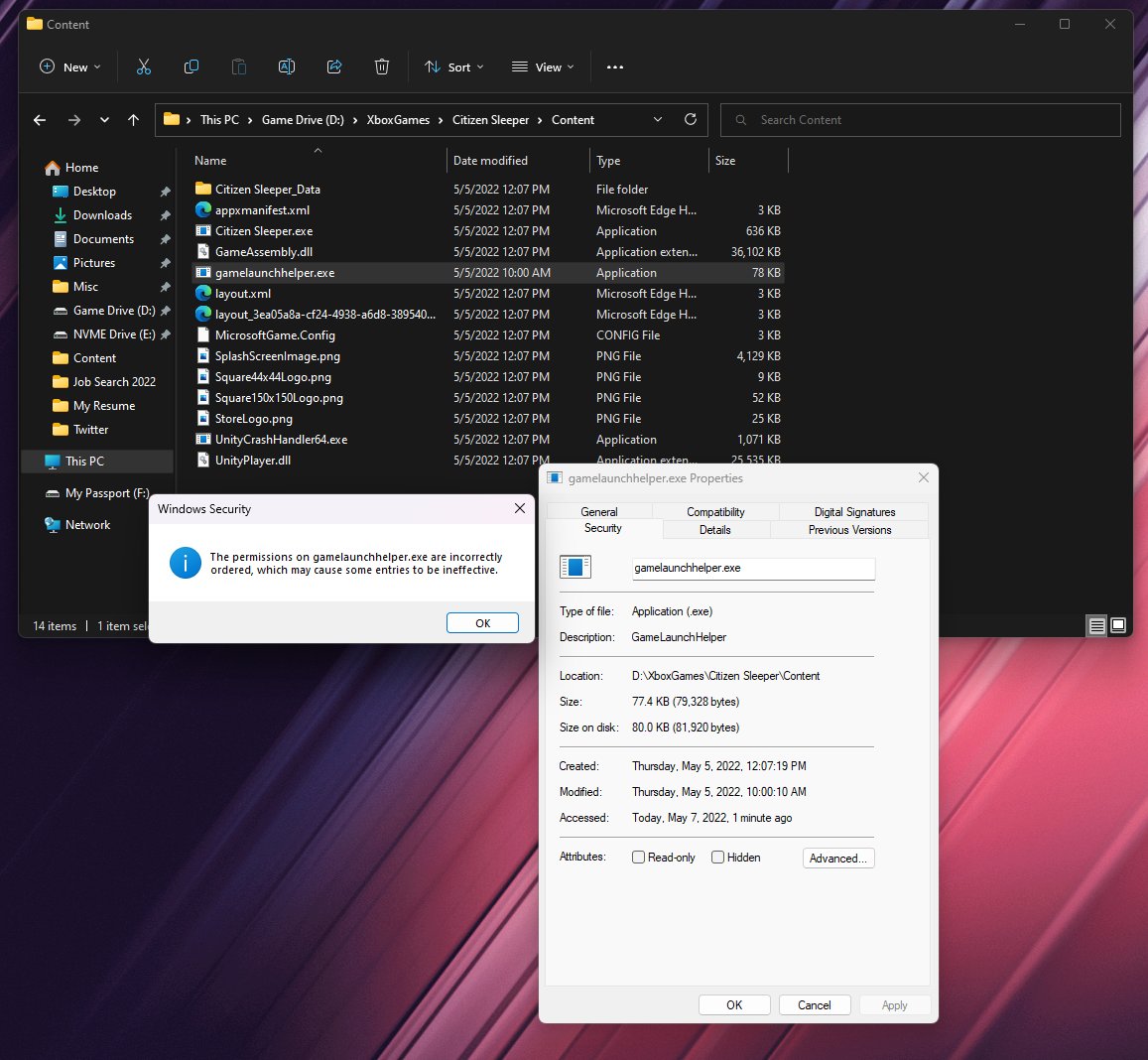Click Advanced... attributes button
The width and height of the screenshot is (1148, 1060).
pos(838,858)
